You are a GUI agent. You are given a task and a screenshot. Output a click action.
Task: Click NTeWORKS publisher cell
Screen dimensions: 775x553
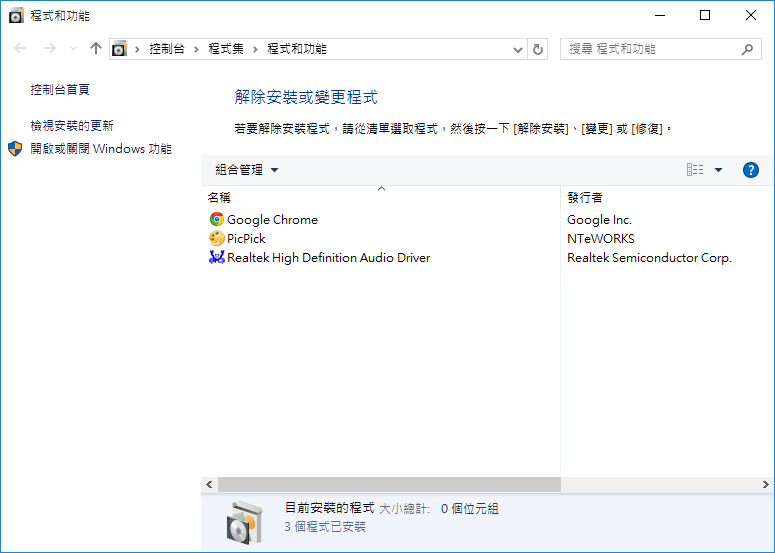[x=601, y=239]
